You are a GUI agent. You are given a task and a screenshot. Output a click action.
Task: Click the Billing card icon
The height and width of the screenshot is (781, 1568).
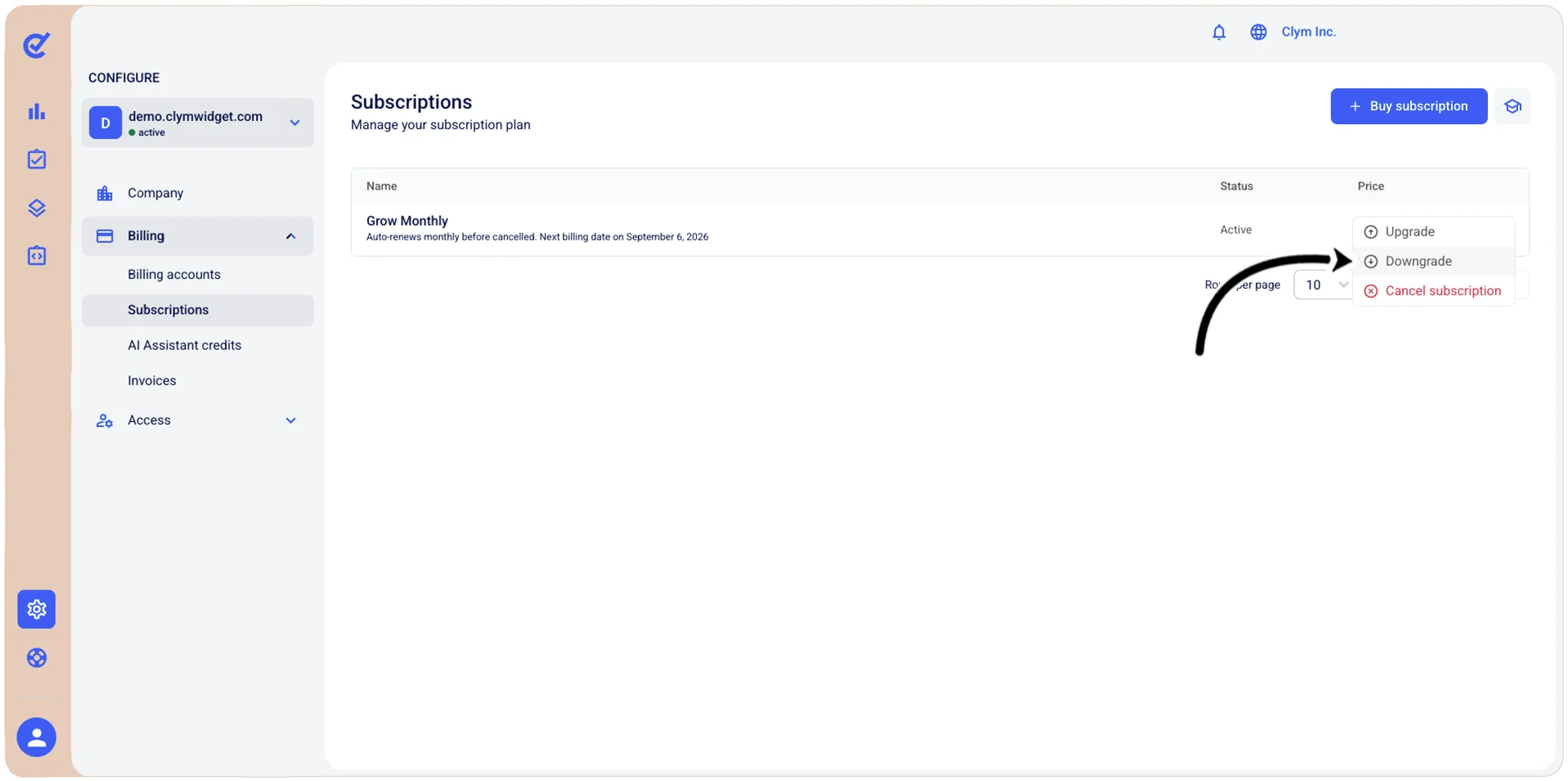pos(105,236)
